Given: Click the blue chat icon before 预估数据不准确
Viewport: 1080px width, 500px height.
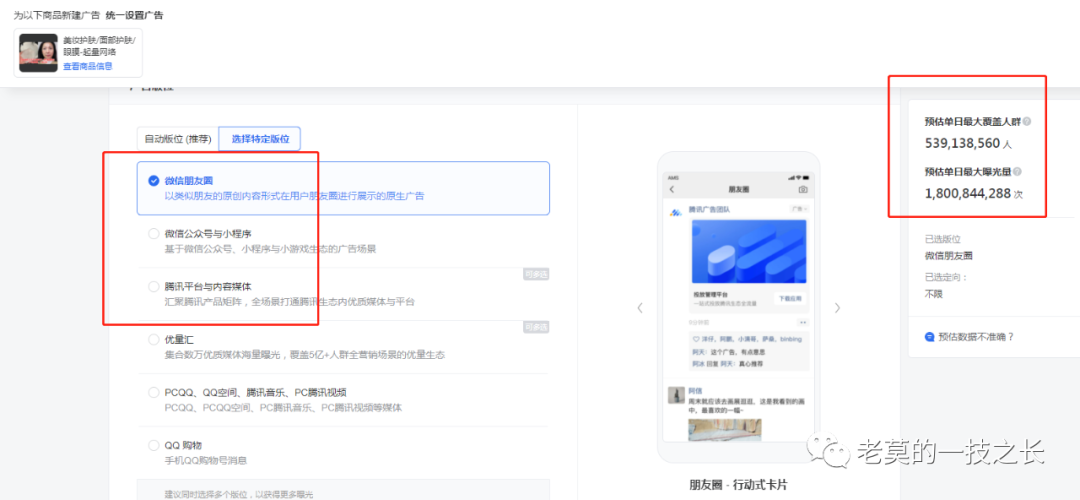Looking at the screenshot, I should (930, 337).
